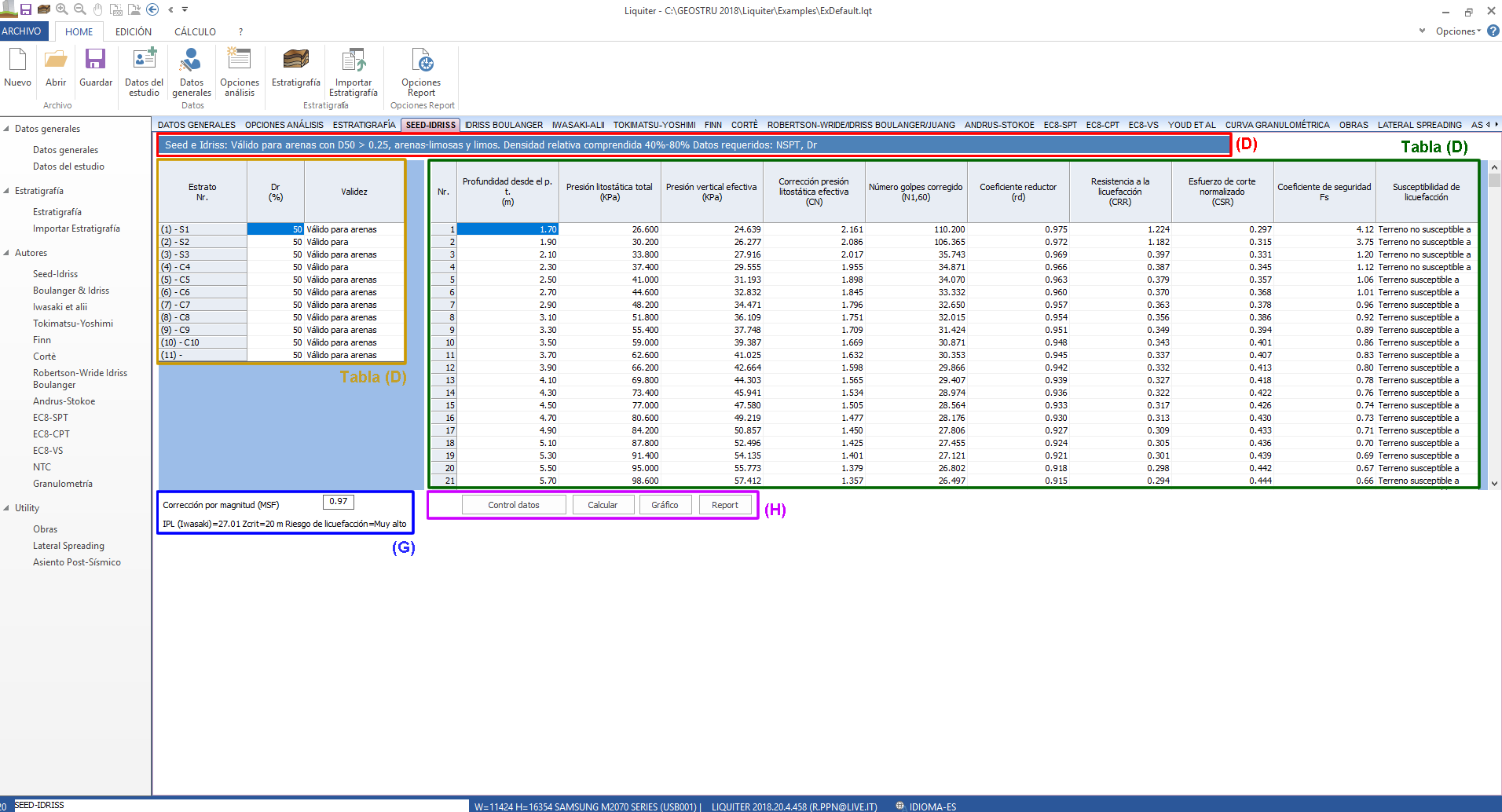Select Lateral Spreading in sidebar tree
The height and width of the screenshot is (812, 1502).
point(68,546)
